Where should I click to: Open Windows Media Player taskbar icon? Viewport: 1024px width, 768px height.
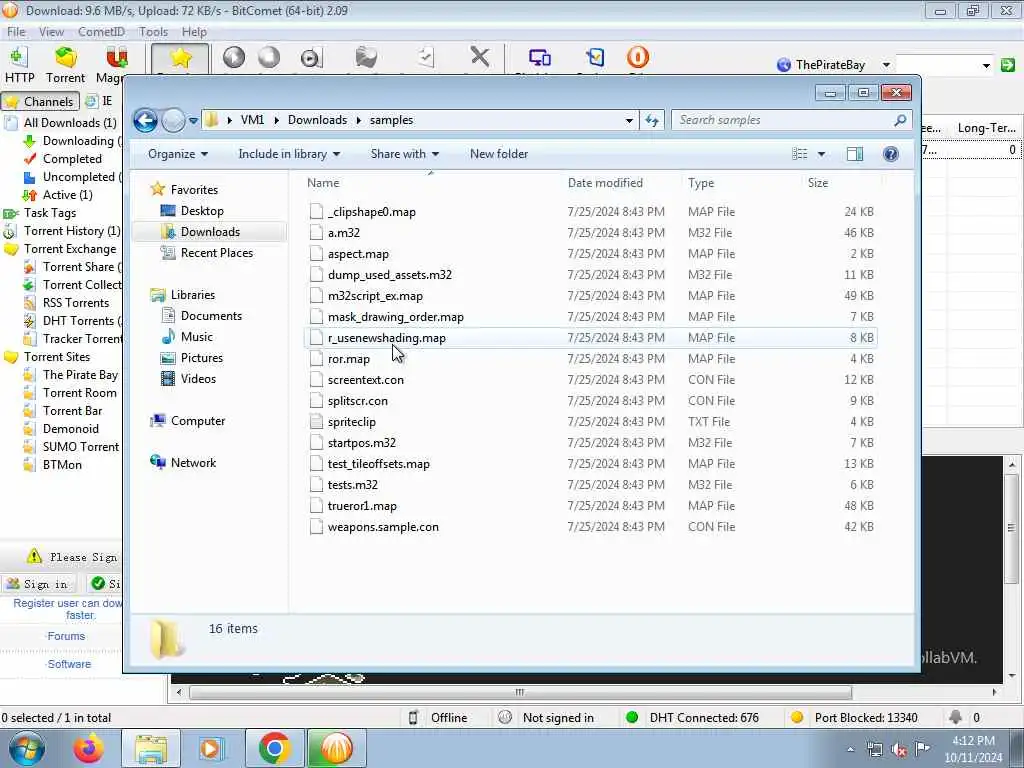(211, 748)
